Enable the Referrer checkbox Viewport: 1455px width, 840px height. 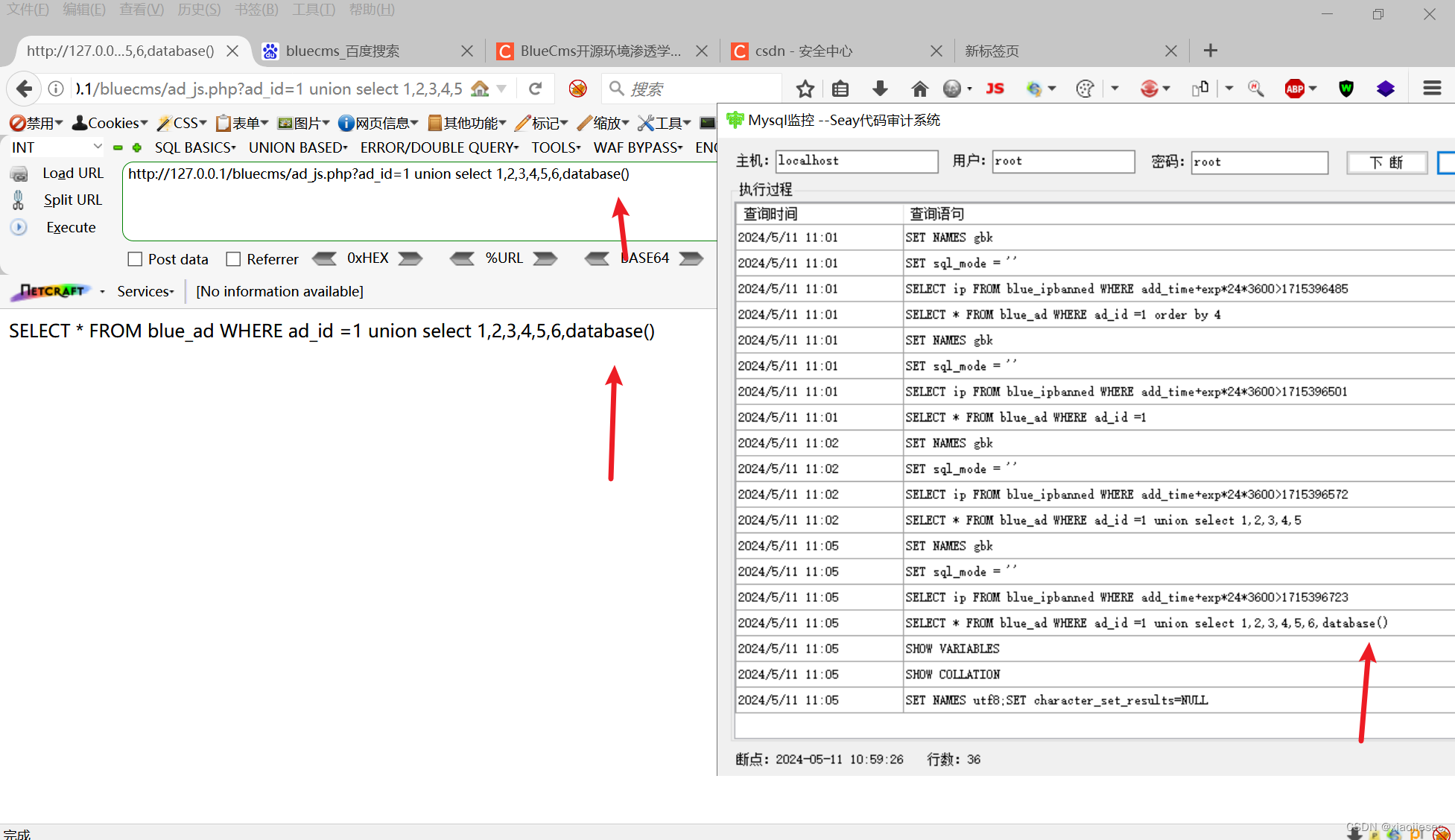tap(233, 258)
